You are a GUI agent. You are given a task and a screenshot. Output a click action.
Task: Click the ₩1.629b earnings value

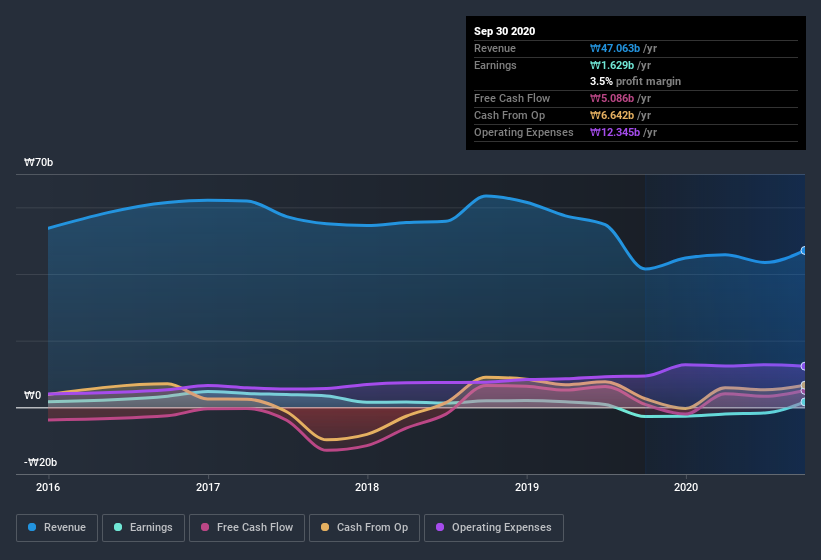tap(612, 65)
